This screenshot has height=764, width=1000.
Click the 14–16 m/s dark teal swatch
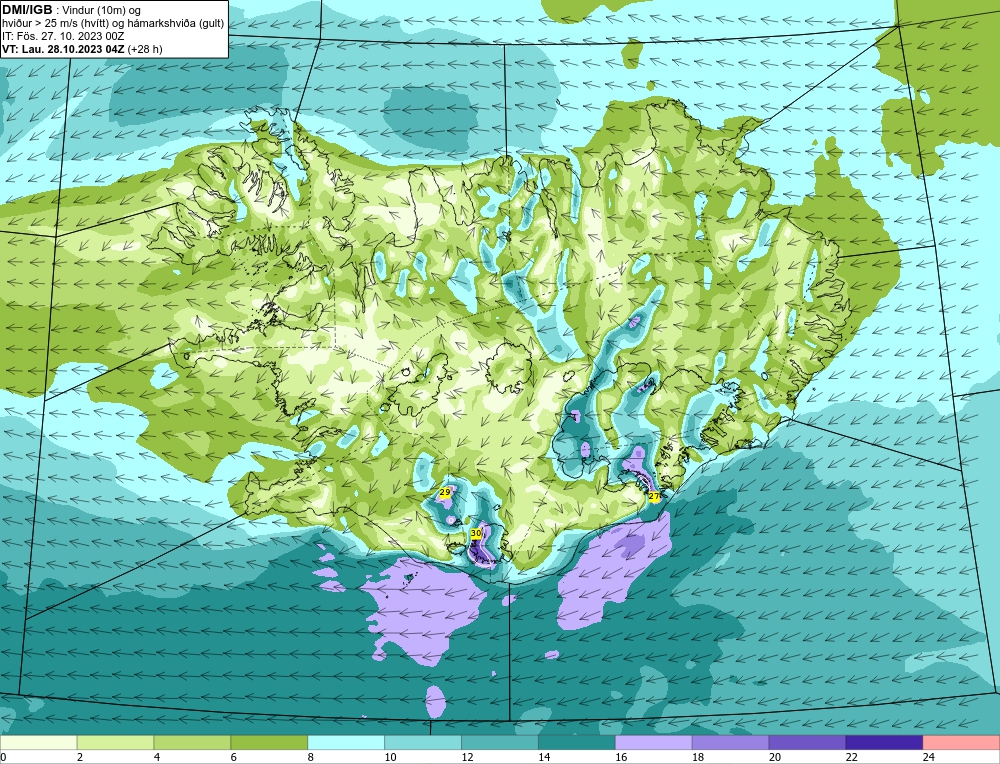coord(577,743)
